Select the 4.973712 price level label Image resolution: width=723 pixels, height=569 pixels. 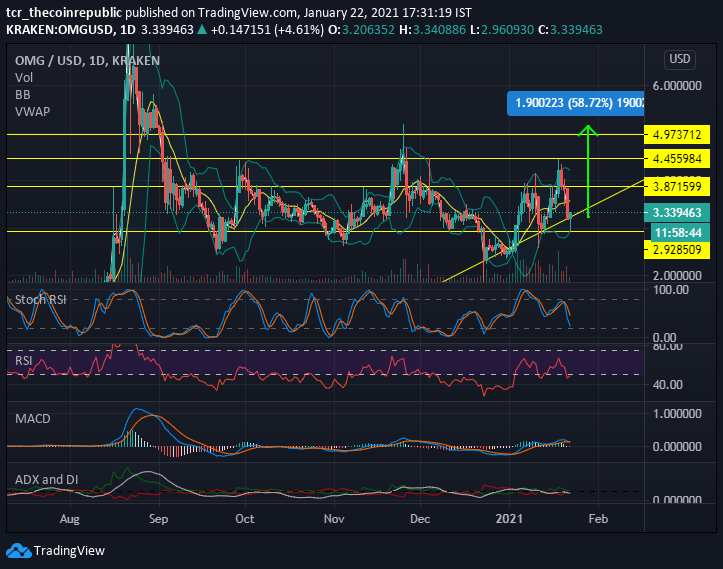pos(677,135)
